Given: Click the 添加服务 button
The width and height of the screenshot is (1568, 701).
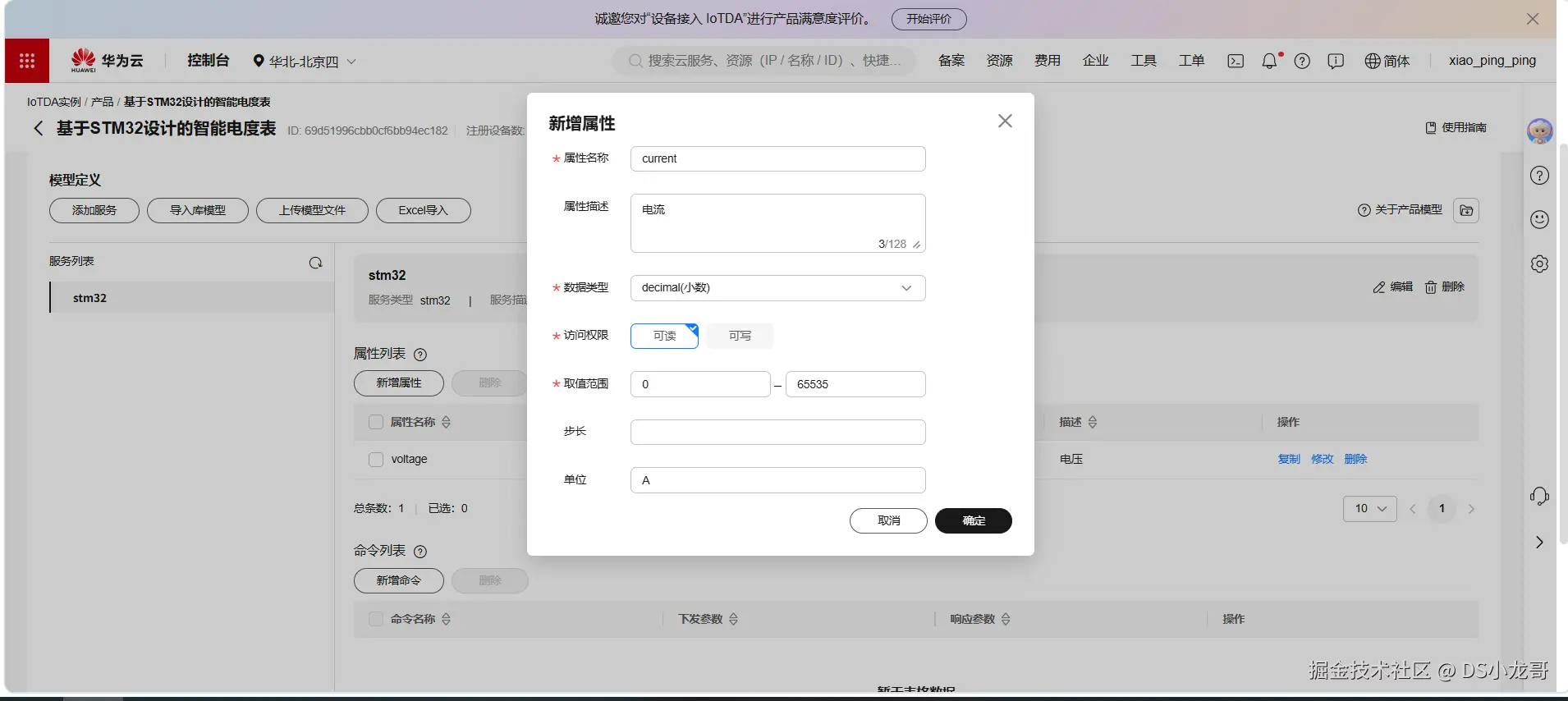Looking at the screenshot, I should click(x=94, y=211).
